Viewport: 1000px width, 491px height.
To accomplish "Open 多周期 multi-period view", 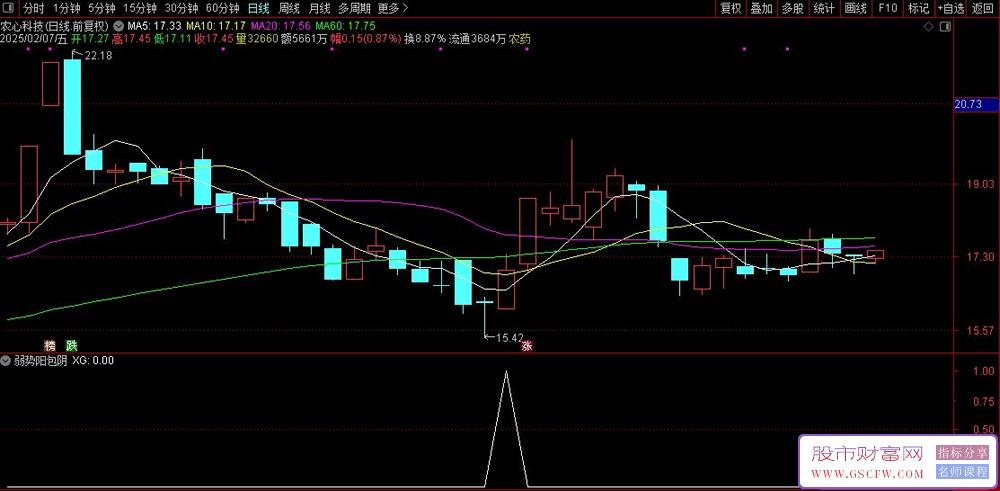I will [354, 8].
